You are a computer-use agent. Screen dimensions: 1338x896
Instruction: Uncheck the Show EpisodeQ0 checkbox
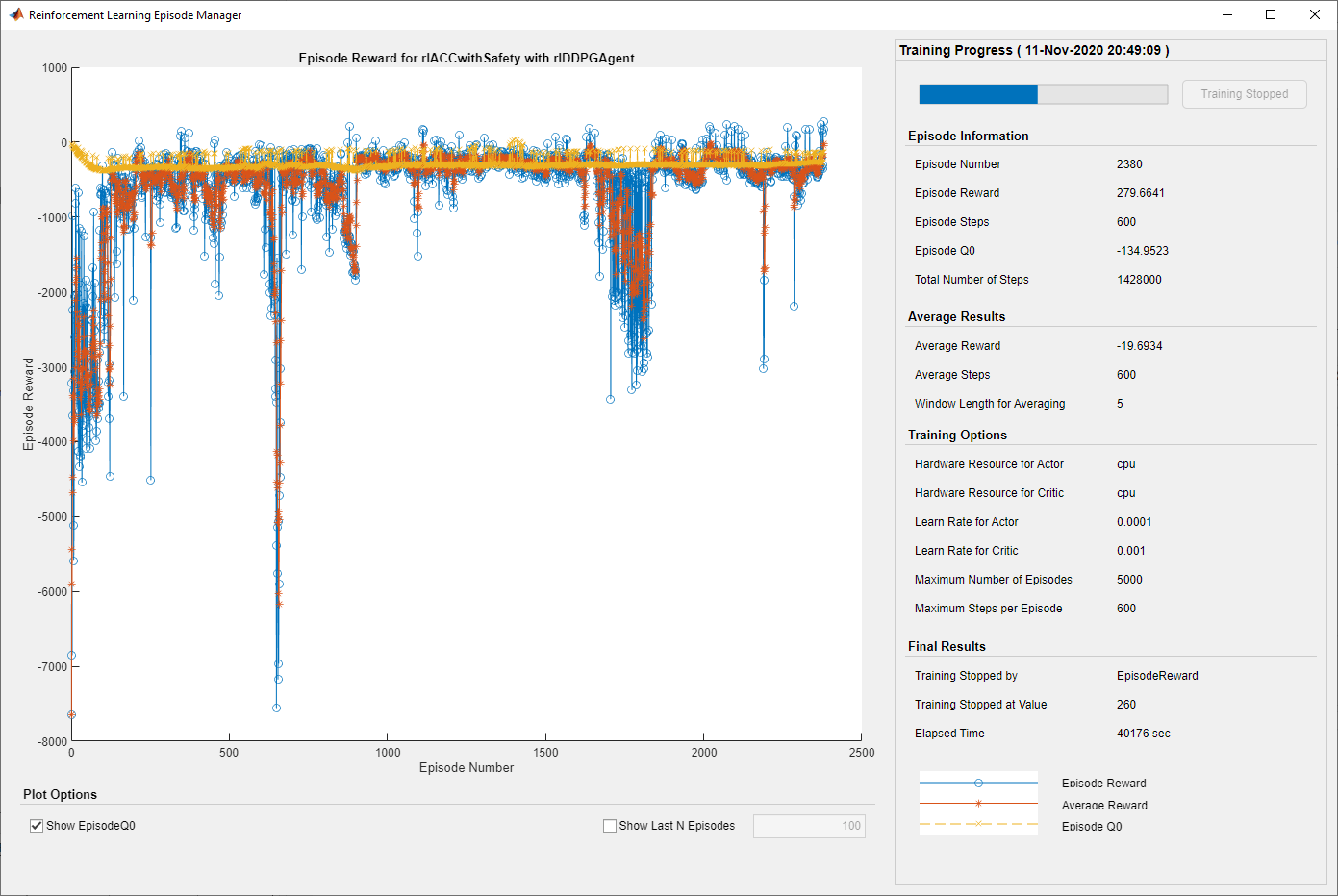click(37, 826)
